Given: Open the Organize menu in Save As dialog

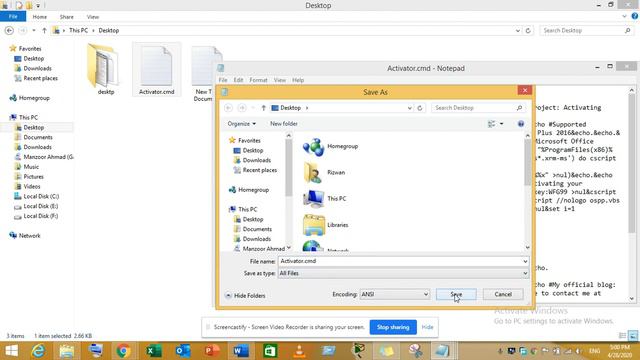Looking at the screenshot, I should (242, 124).
